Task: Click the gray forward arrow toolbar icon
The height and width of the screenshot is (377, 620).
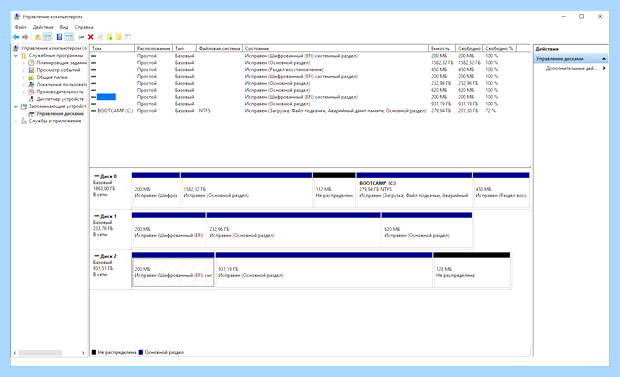Action: point(25,37)
